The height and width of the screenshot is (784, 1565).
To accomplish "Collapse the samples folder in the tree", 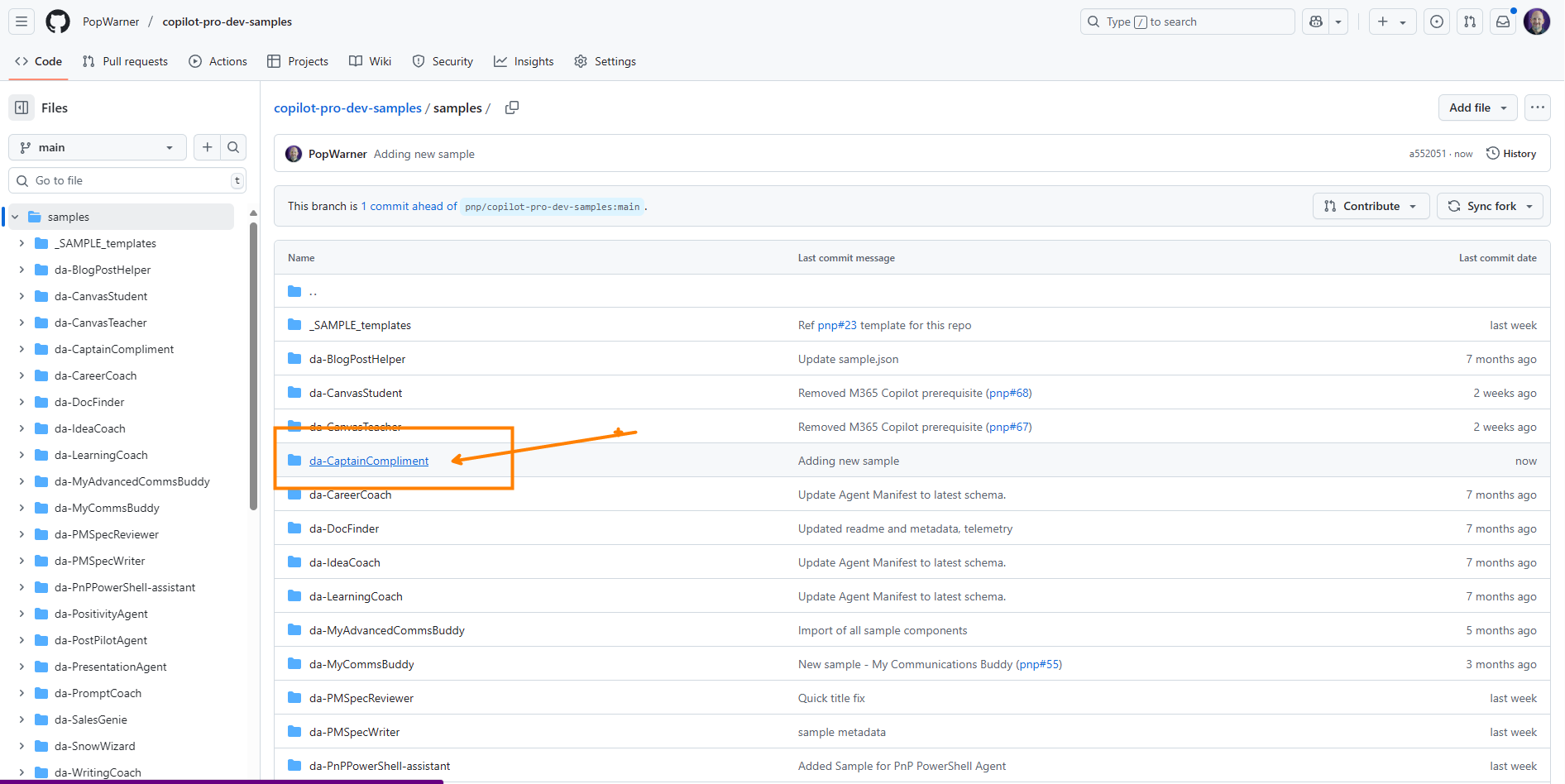I will [15, 217].
